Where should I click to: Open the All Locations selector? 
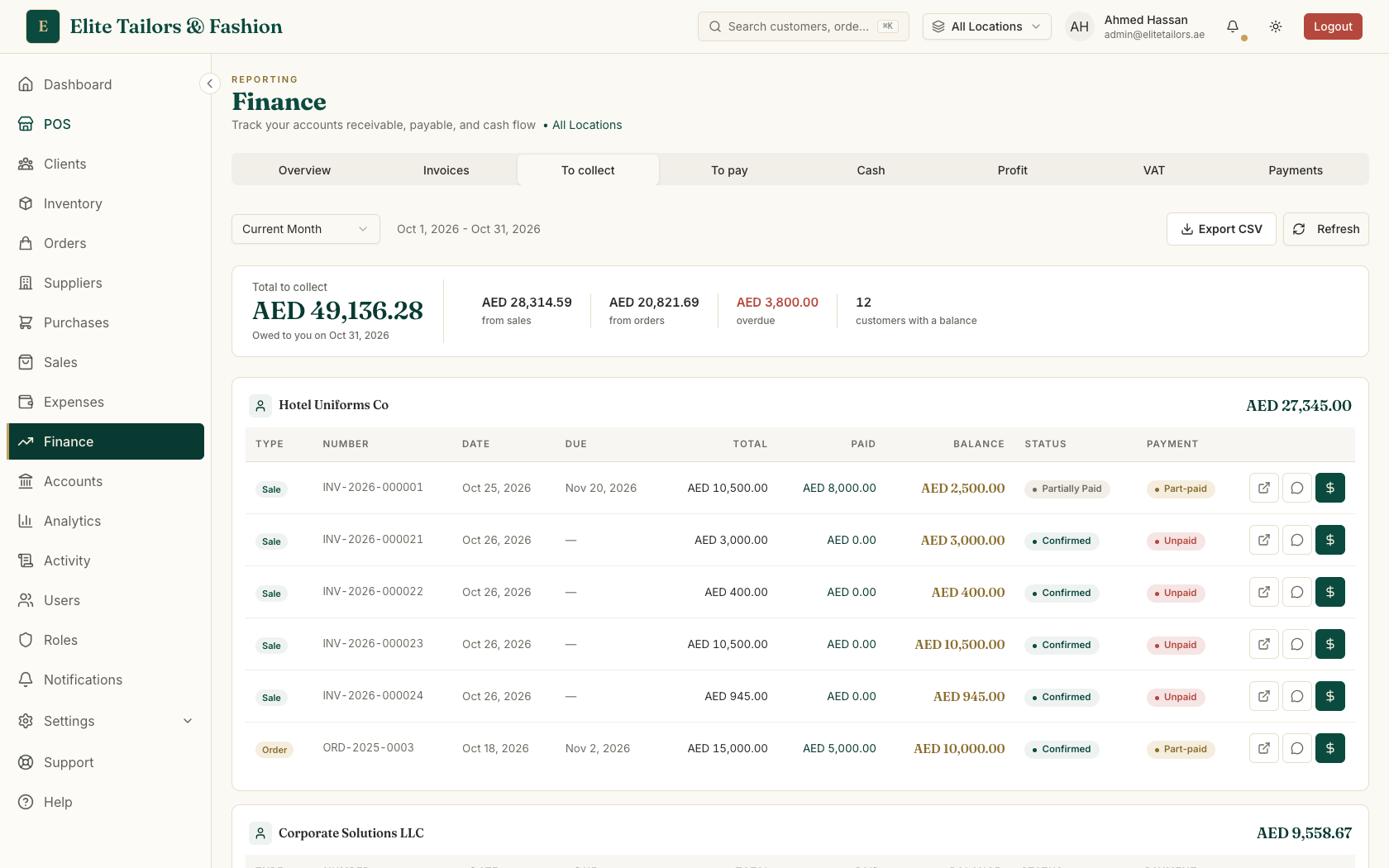point(987,26)
